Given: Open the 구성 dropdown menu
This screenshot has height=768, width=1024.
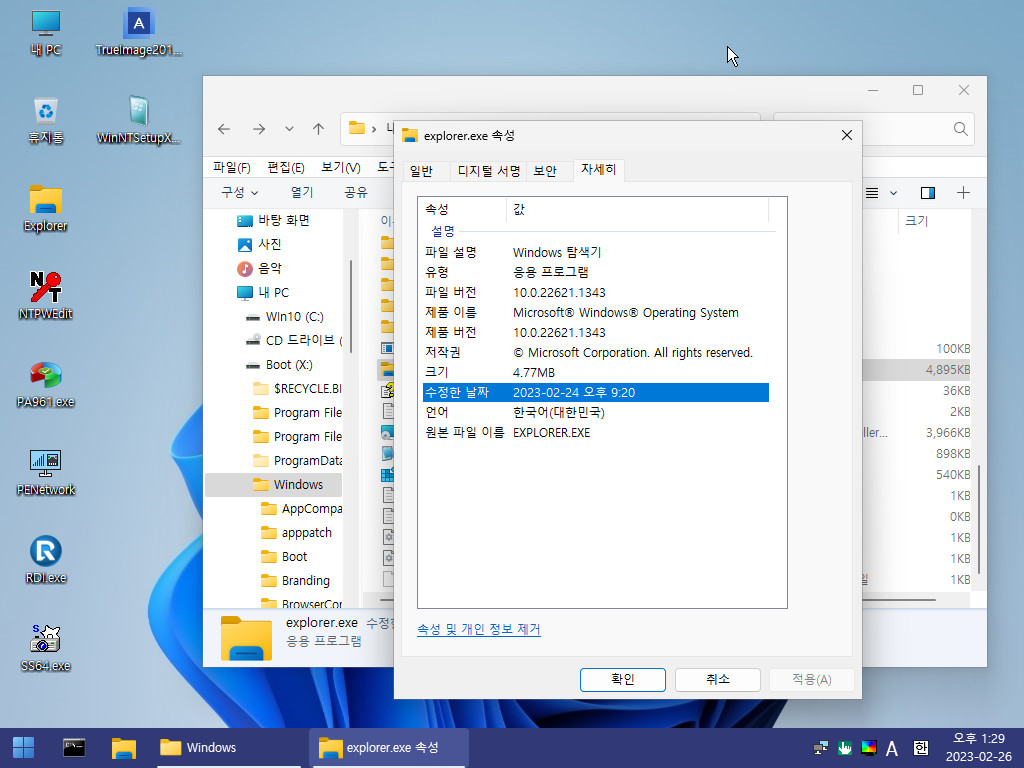Looking at the screenshot, I should coord(240,193).
